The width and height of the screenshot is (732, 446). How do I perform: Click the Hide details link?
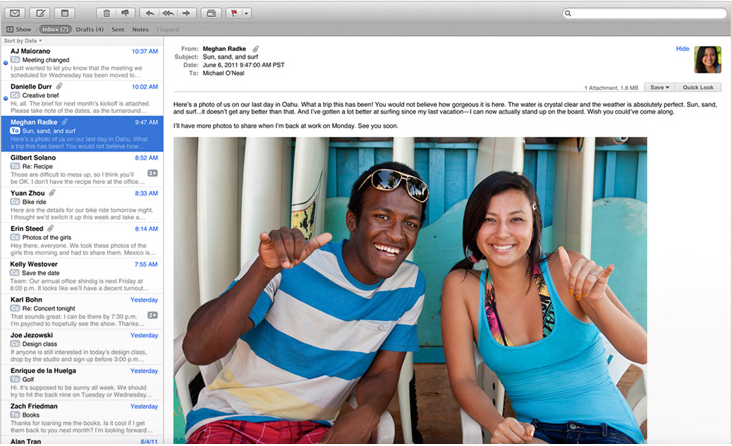coord(683,49)
